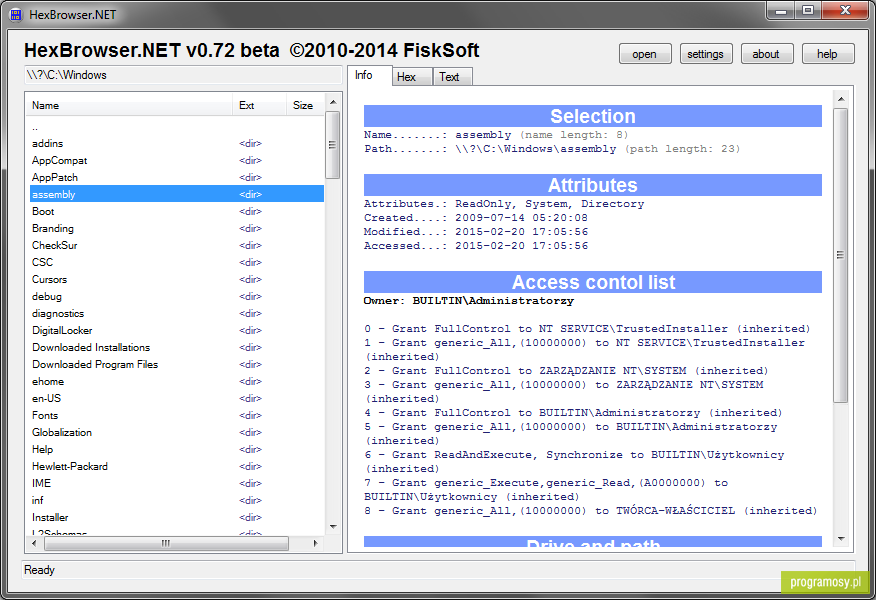This screenshot has height=600, width=876.
Task: Select the debug folder
Action: (x=177, y=297)
